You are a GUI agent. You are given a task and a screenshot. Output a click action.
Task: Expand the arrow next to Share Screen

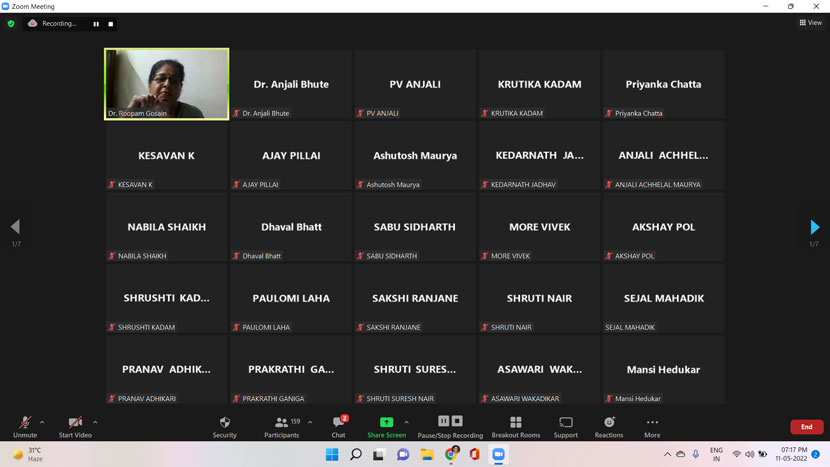pyautogui.click(x=406, y=422)
